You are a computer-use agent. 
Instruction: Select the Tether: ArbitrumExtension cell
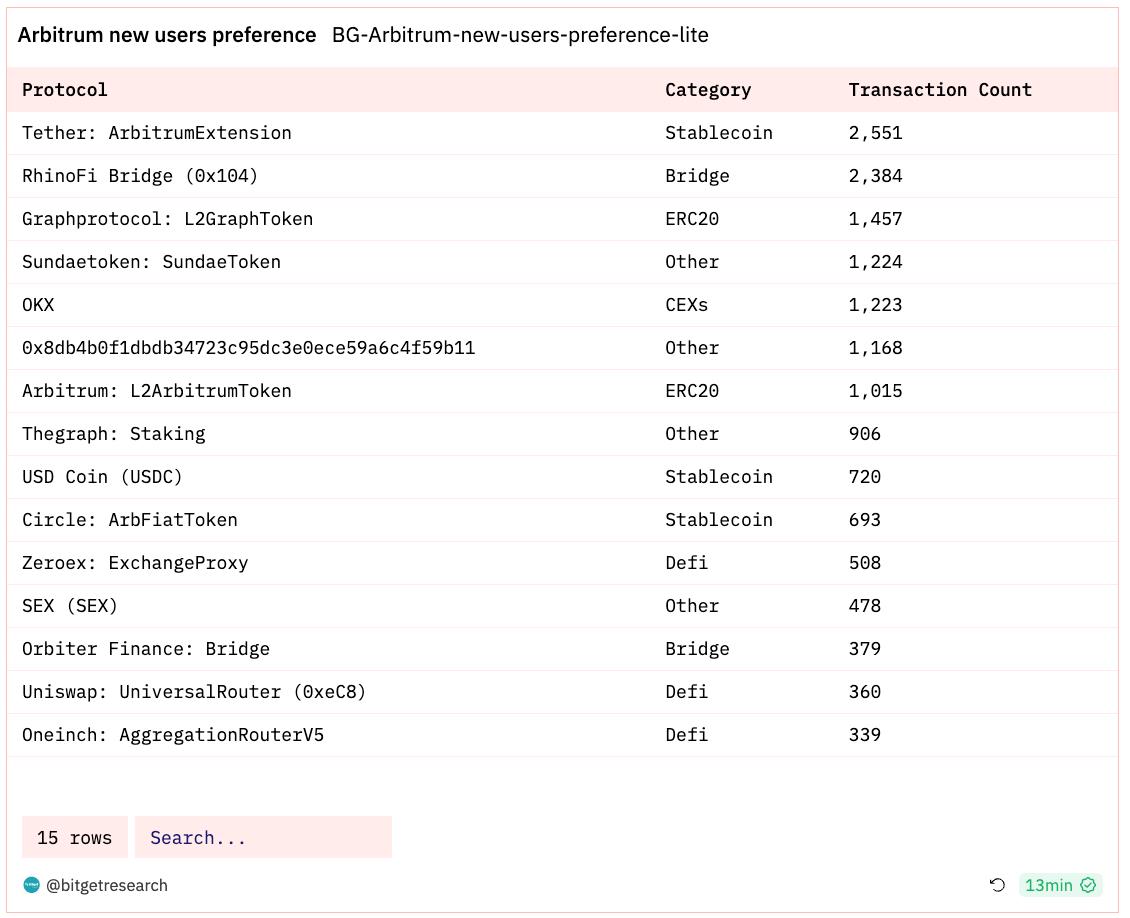(x=156, y=133)
